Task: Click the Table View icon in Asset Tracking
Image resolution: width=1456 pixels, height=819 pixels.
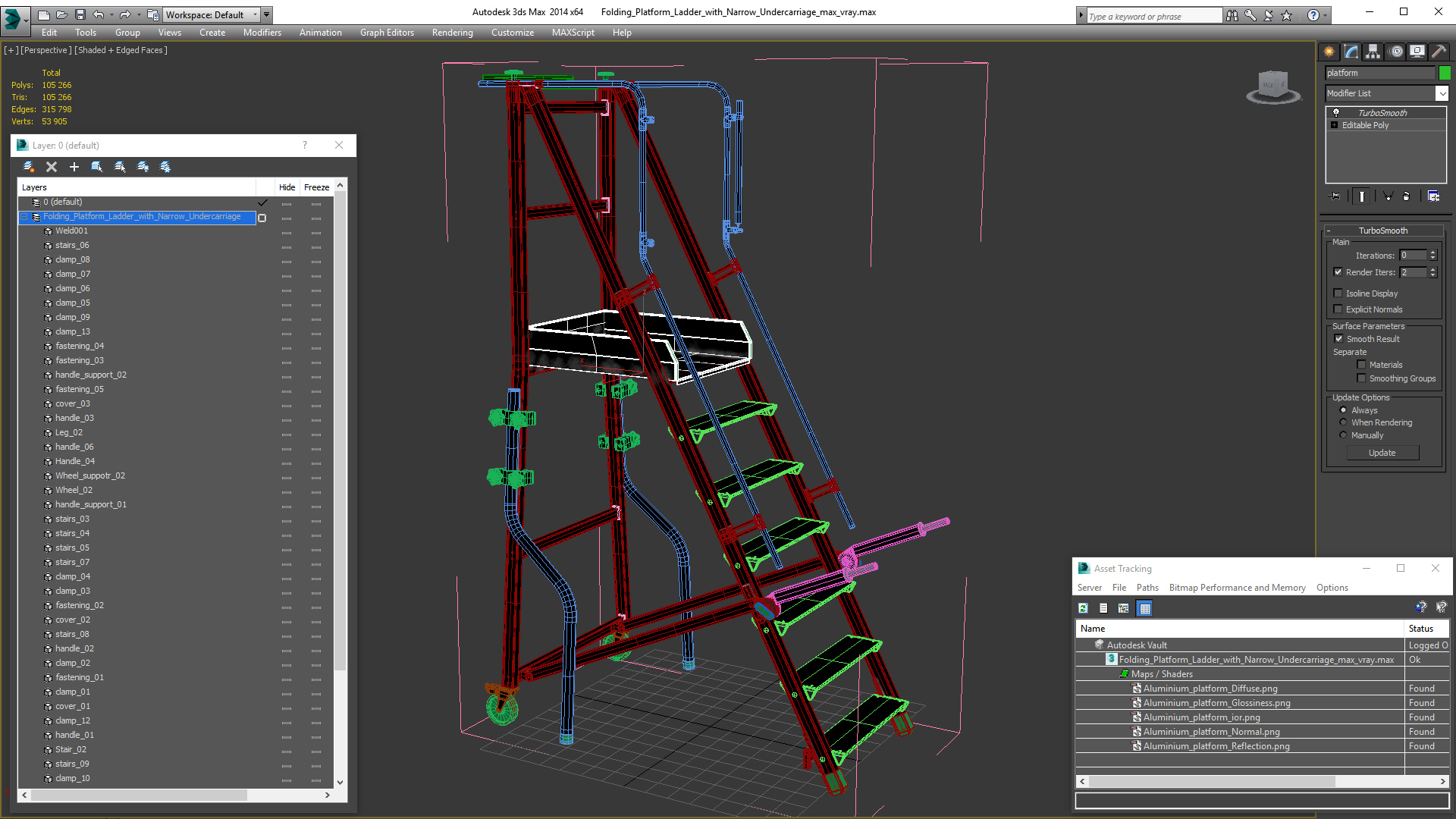Action: click(x=1145, y=608)
